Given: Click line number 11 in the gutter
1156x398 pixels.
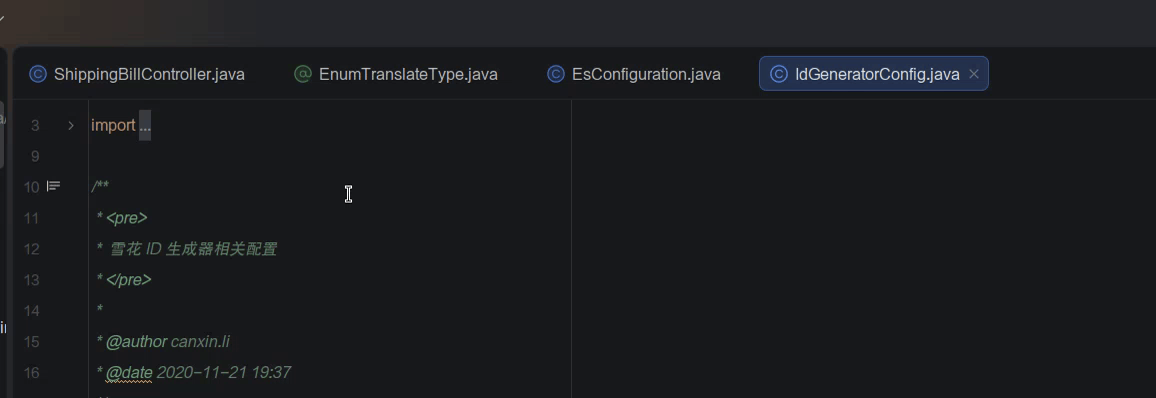Looking at the screenshot, I should tap(31, 218).
